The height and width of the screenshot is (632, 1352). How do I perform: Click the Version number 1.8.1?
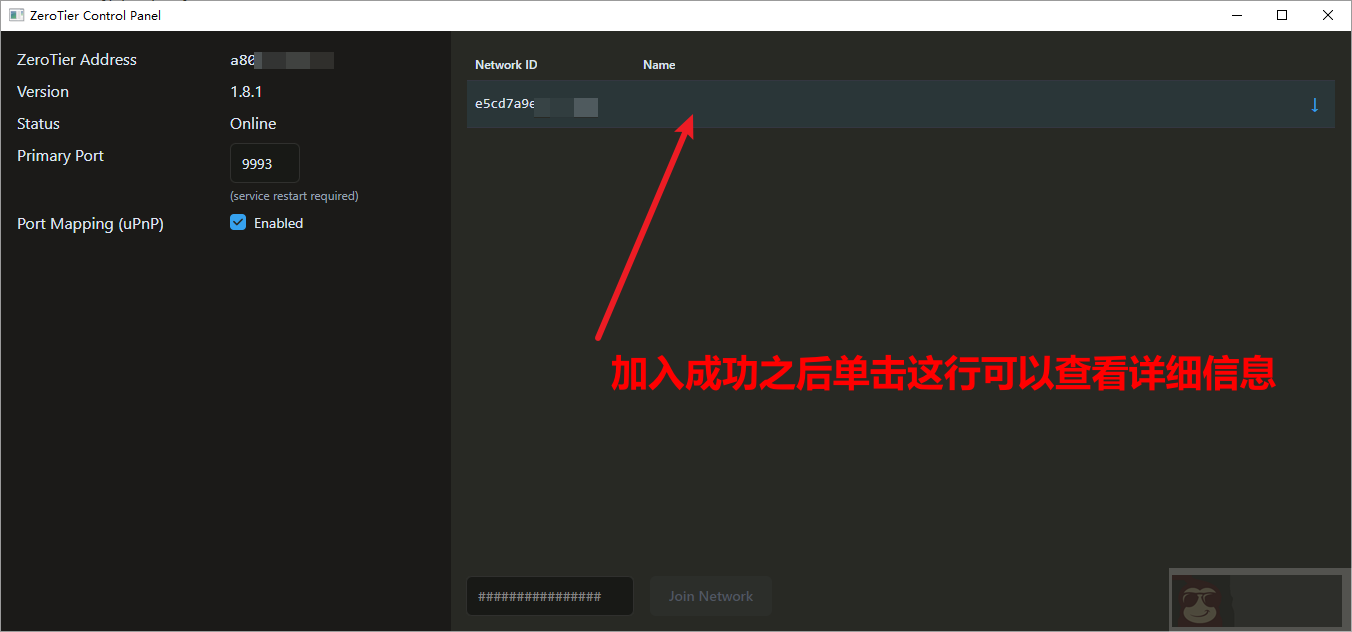pos(246,91)
